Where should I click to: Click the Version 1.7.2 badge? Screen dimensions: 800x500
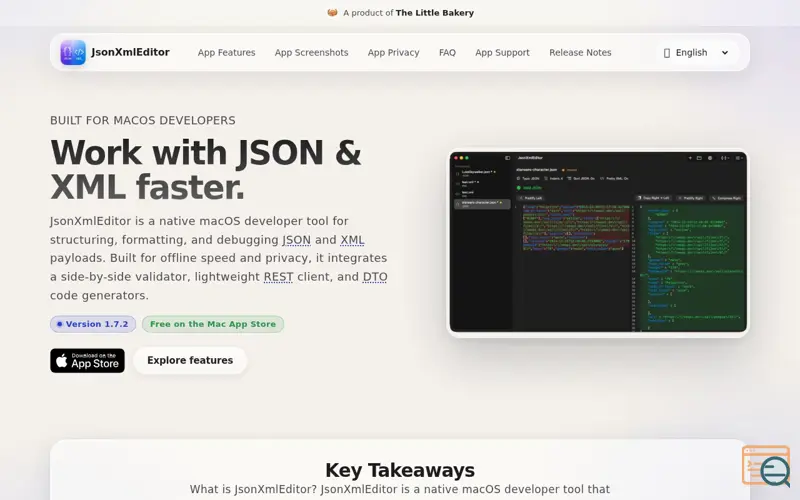click(x=93, y=324)
